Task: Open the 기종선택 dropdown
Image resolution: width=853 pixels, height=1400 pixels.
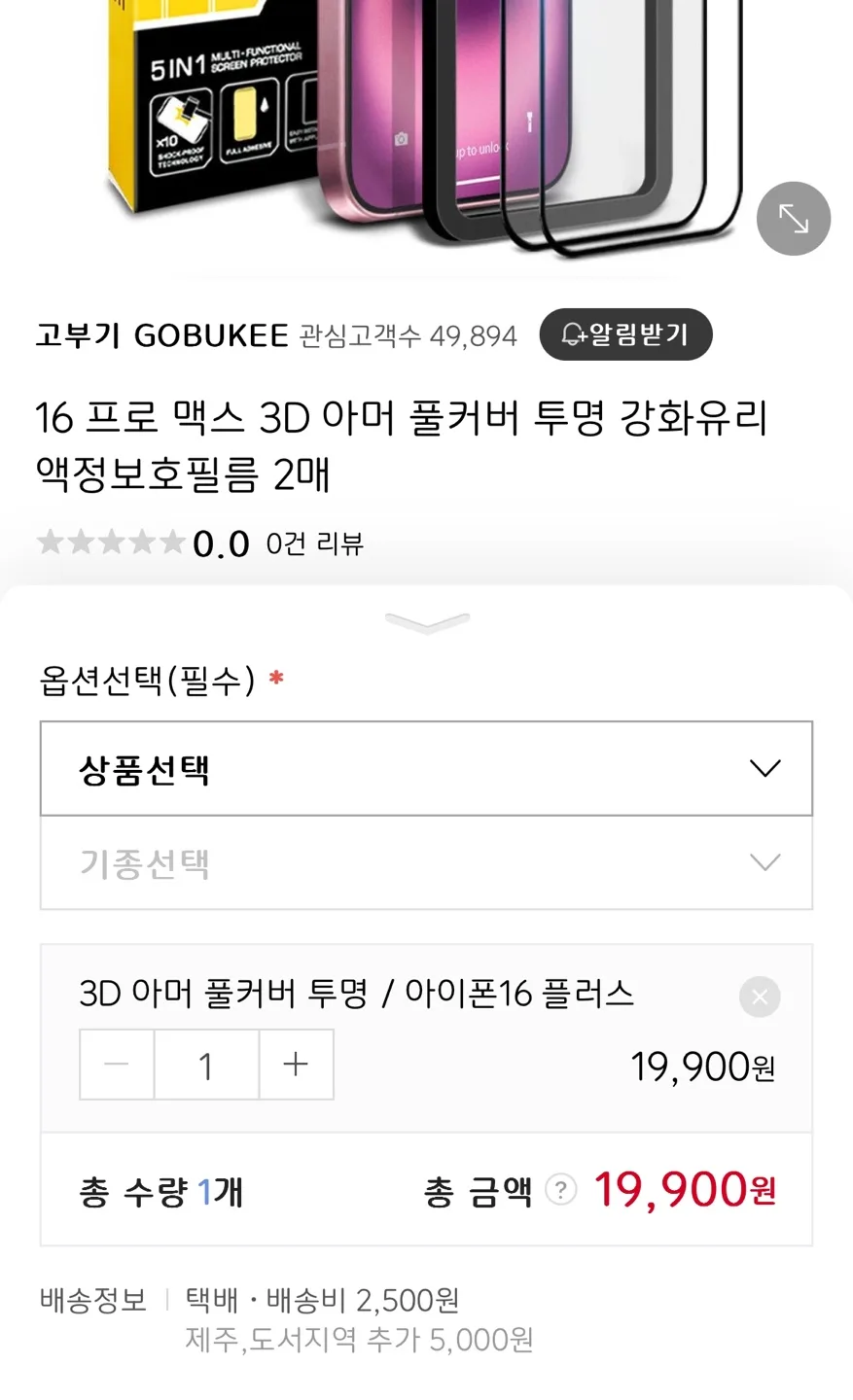Action: tap(426, 862)
